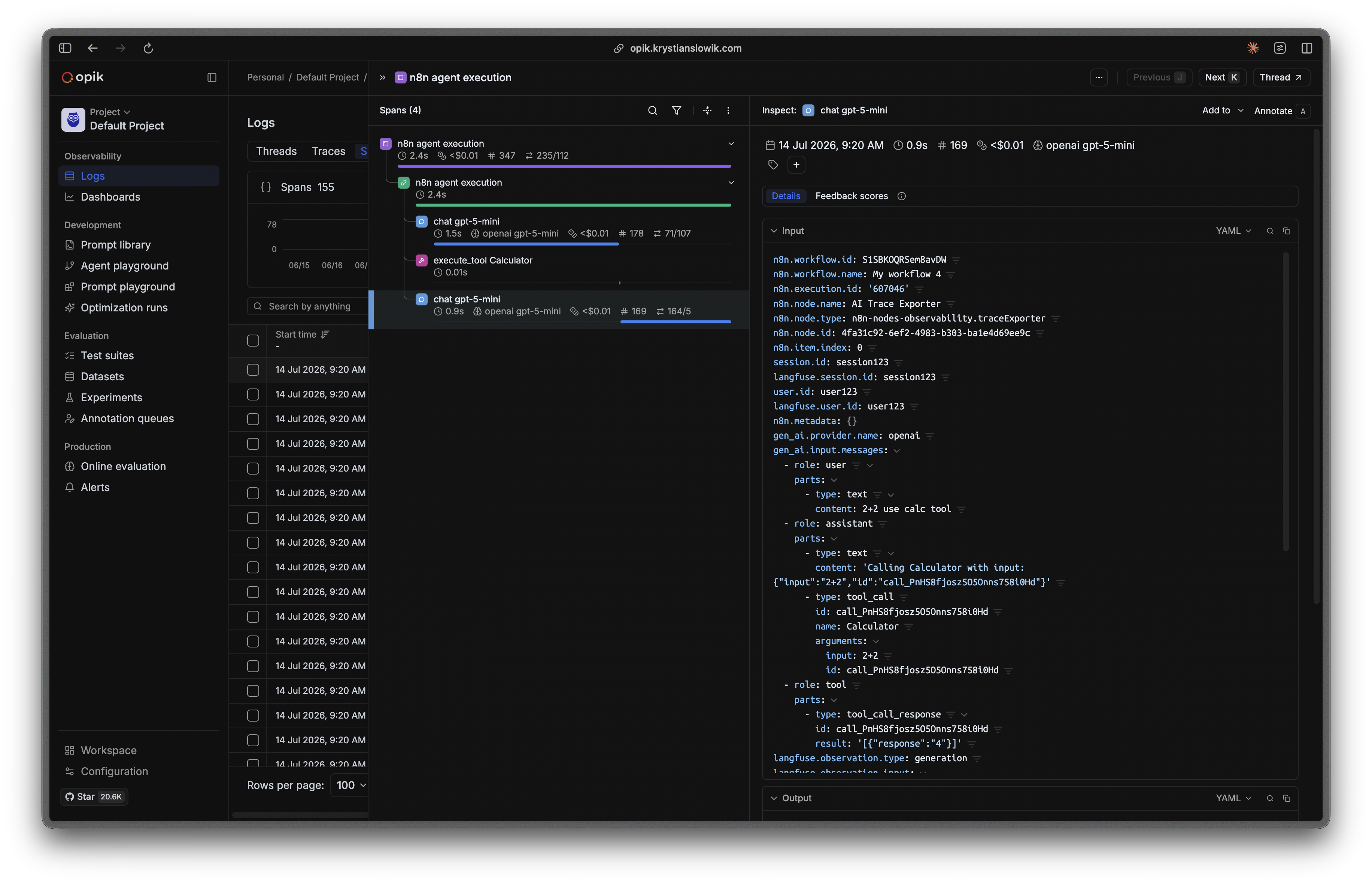The width and height of the screenshot is (1372, 884).
Task: Click the tag icon under the date
Action: coord(773,165)
